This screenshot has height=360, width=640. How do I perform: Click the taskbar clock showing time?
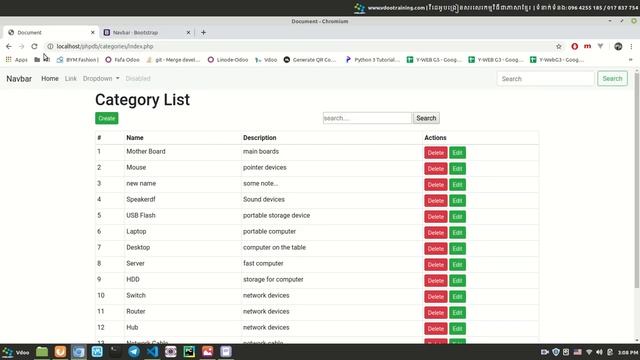point(628,352)
